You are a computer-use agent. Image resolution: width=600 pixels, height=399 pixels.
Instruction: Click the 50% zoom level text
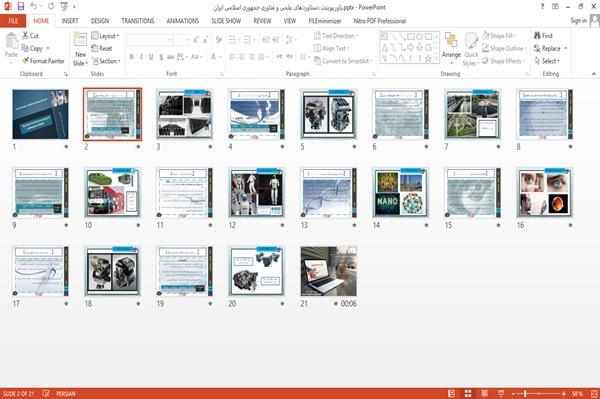(x=577, y=393)
